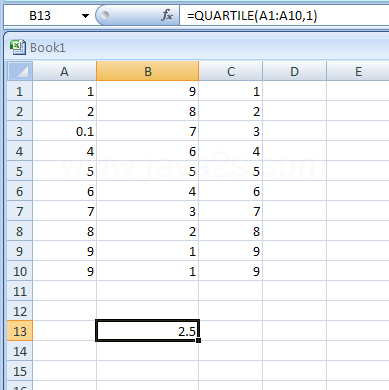Click cell B2 containing 8
The height and width of the screenshot is (390, 389).
point(148,111)
